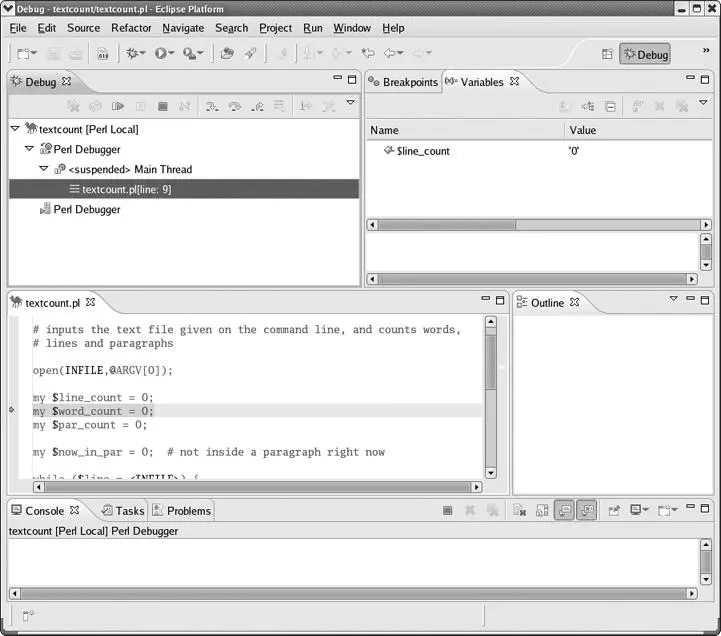The width and height of the screenshot is (721, 636).
Task: Open the Outline view menu dropdown
Action: (673, 299)
